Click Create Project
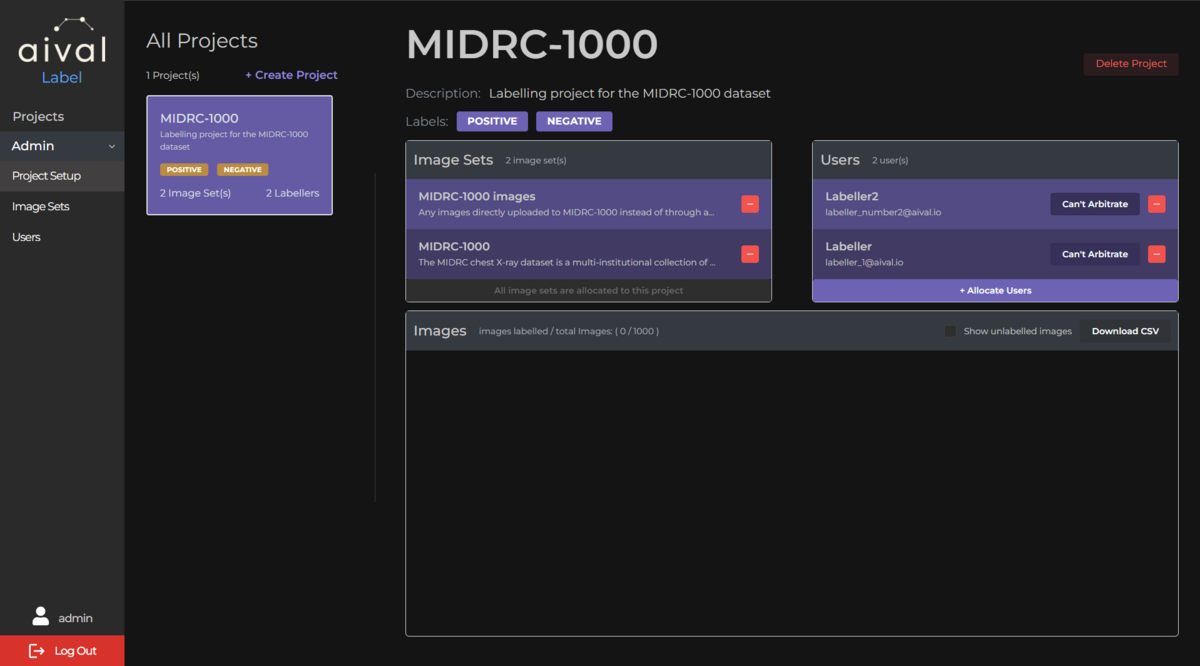The image size is (1200, 666). coord(291,75)
